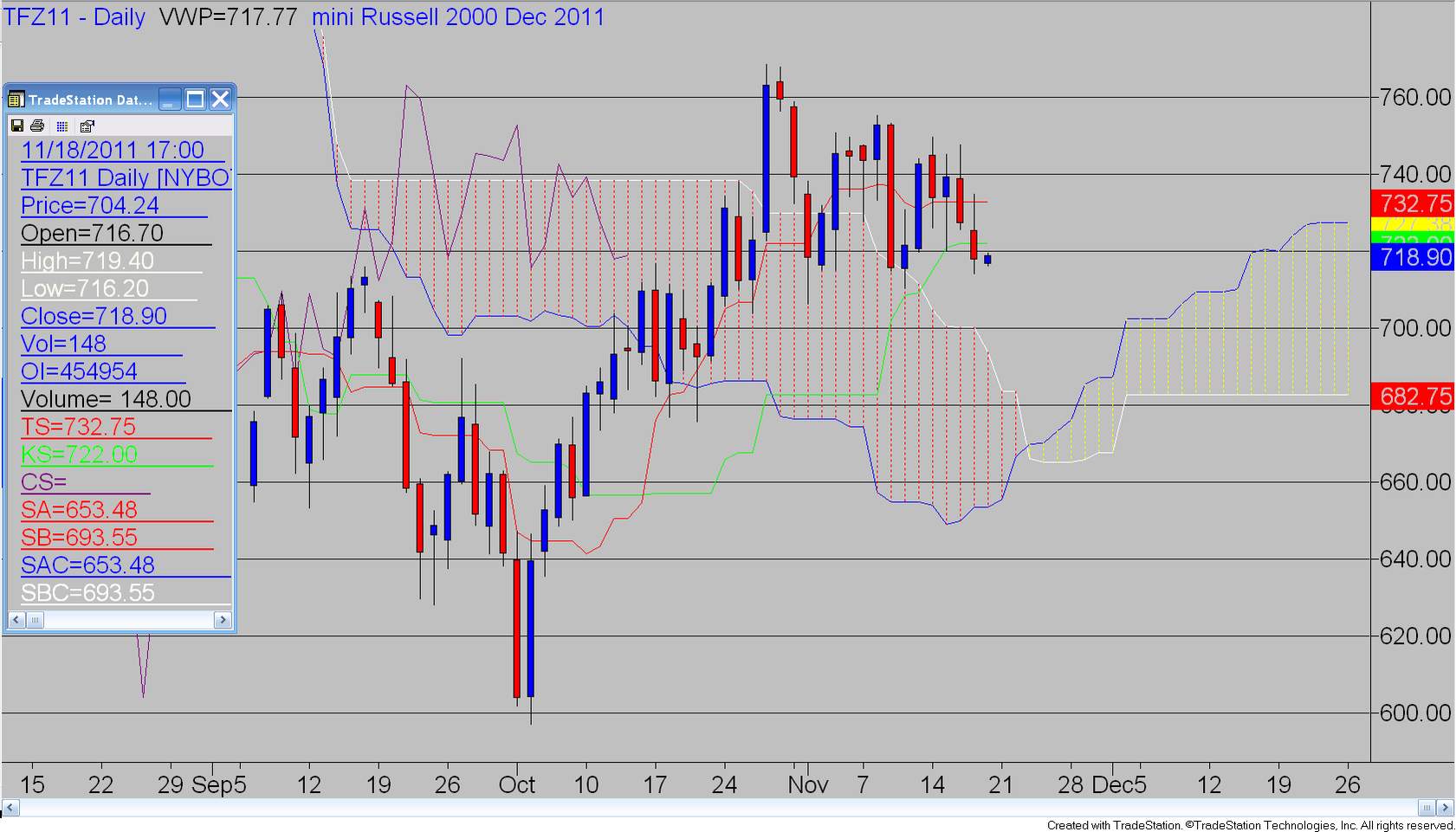Click the chart scrollbar right arrow

click(x=1445, y=808)
